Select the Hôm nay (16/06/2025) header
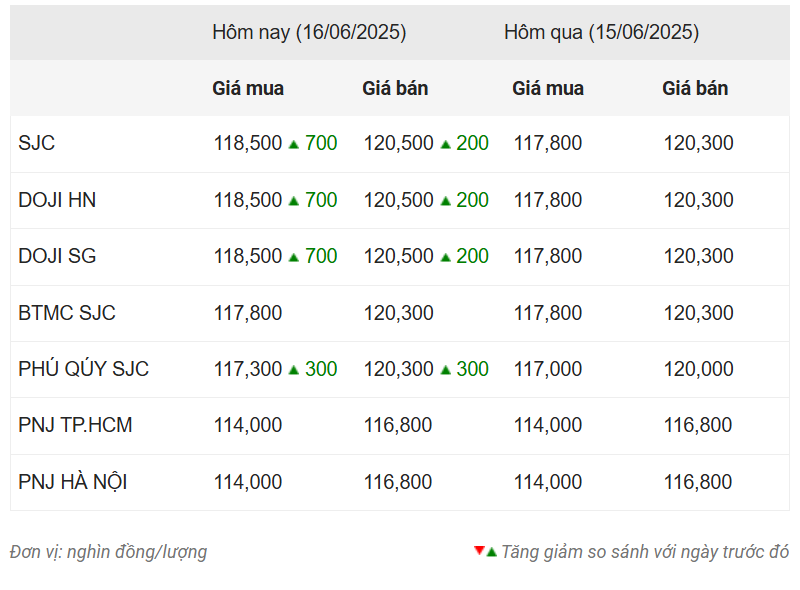Screen dimensions: 800x590 coord(309,32)
